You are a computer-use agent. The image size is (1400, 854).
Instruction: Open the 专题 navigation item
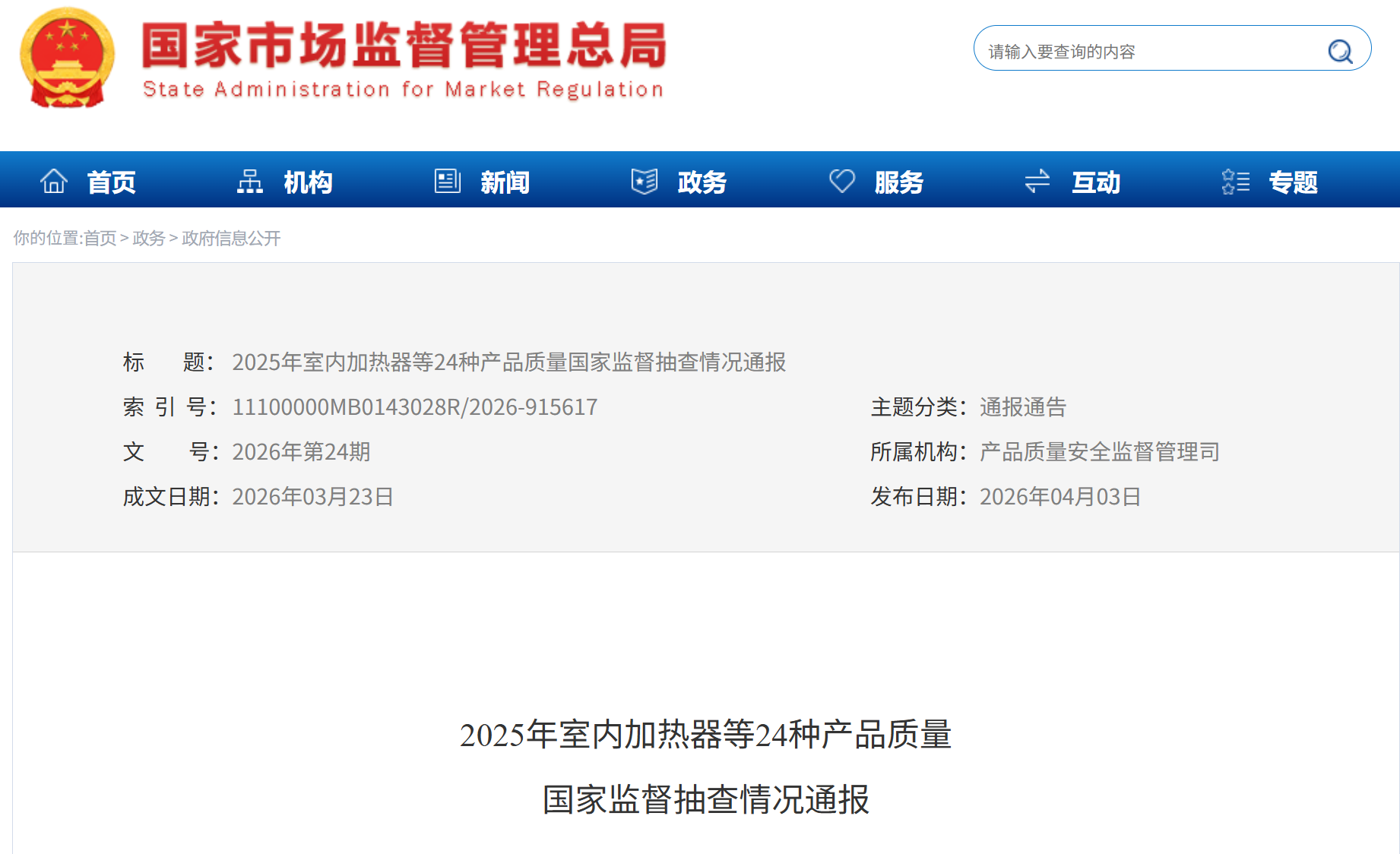pyautogui.click(x=1293, y=182)
